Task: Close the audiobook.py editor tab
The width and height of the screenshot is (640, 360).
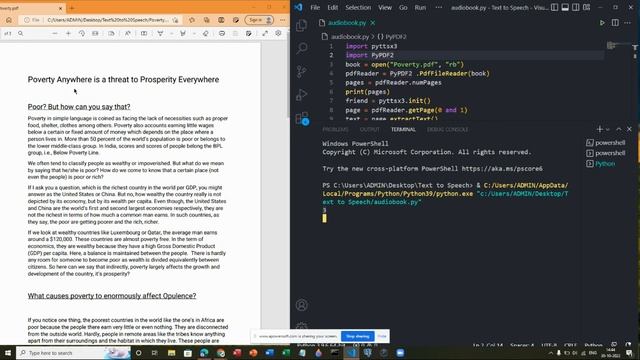Action: click(x=373, y=23)
